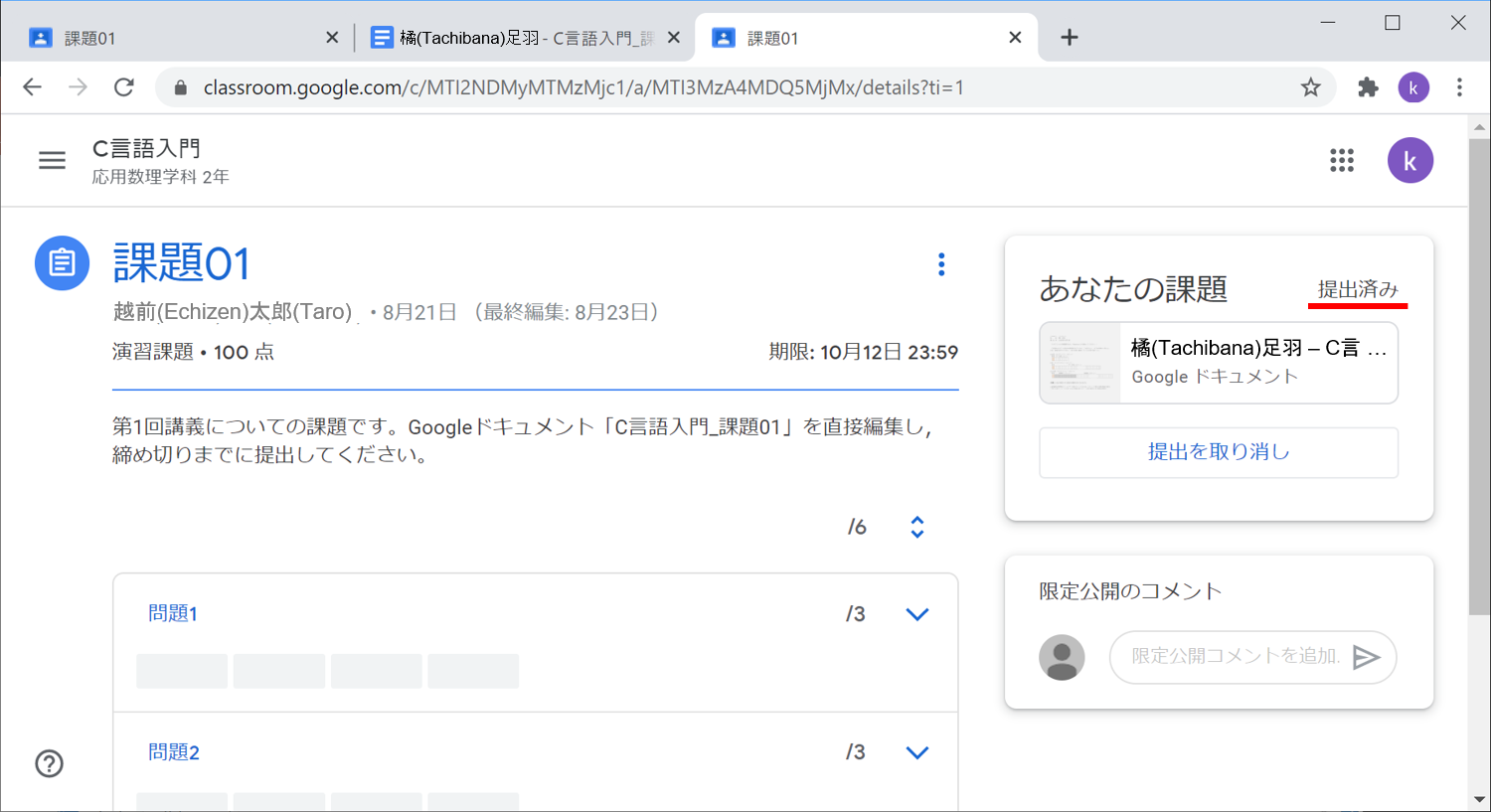Open the purple account avatar in Classroom header
Viewport: 1491px width, 812px height.
1409,160
